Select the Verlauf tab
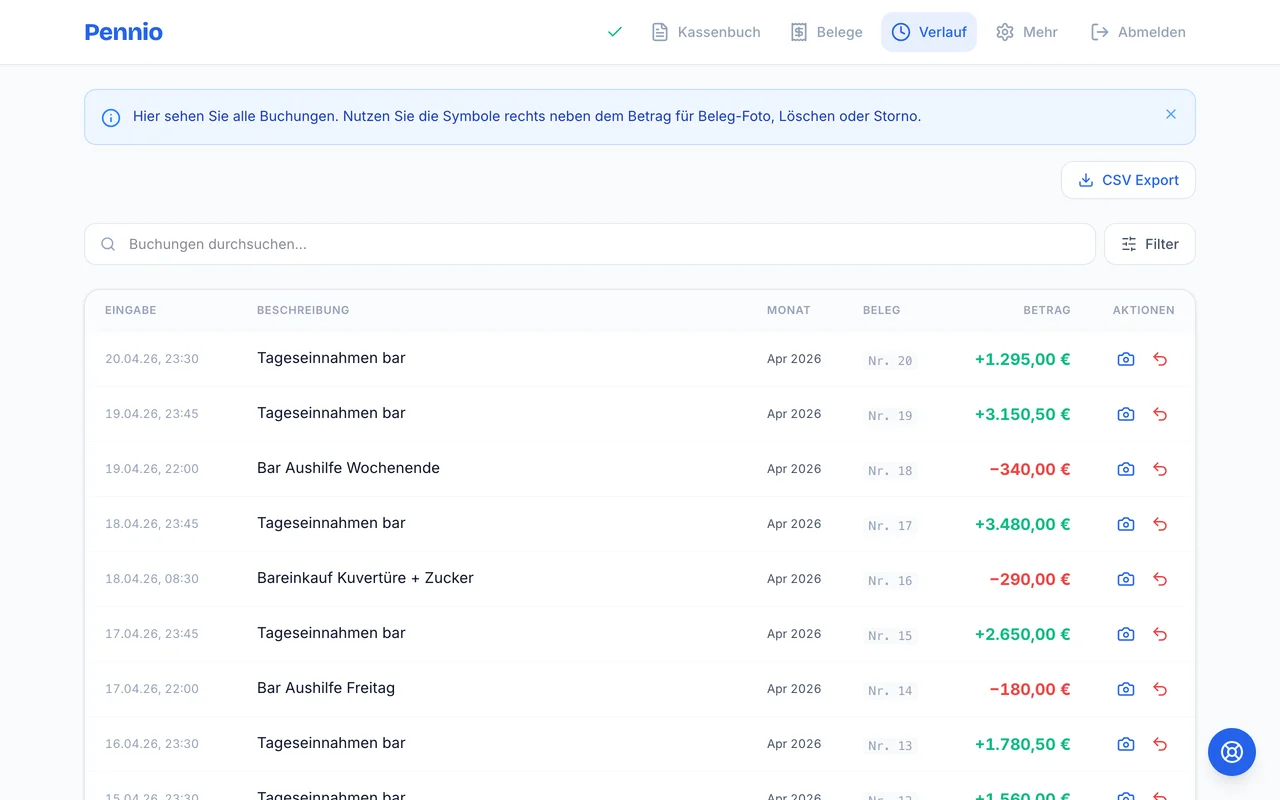This screenshot has height=800, width=1280. click(x=929, y=32)
